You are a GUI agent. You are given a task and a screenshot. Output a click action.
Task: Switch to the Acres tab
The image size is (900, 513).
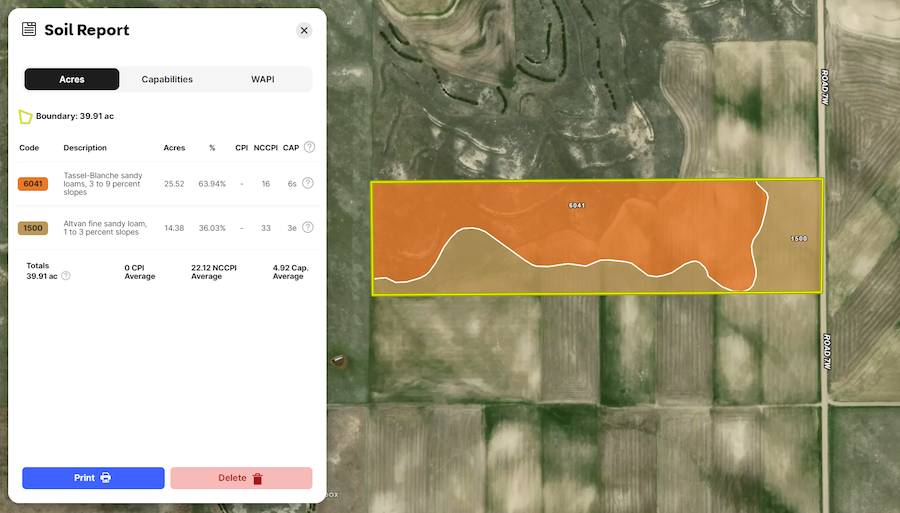coord(72,79)
